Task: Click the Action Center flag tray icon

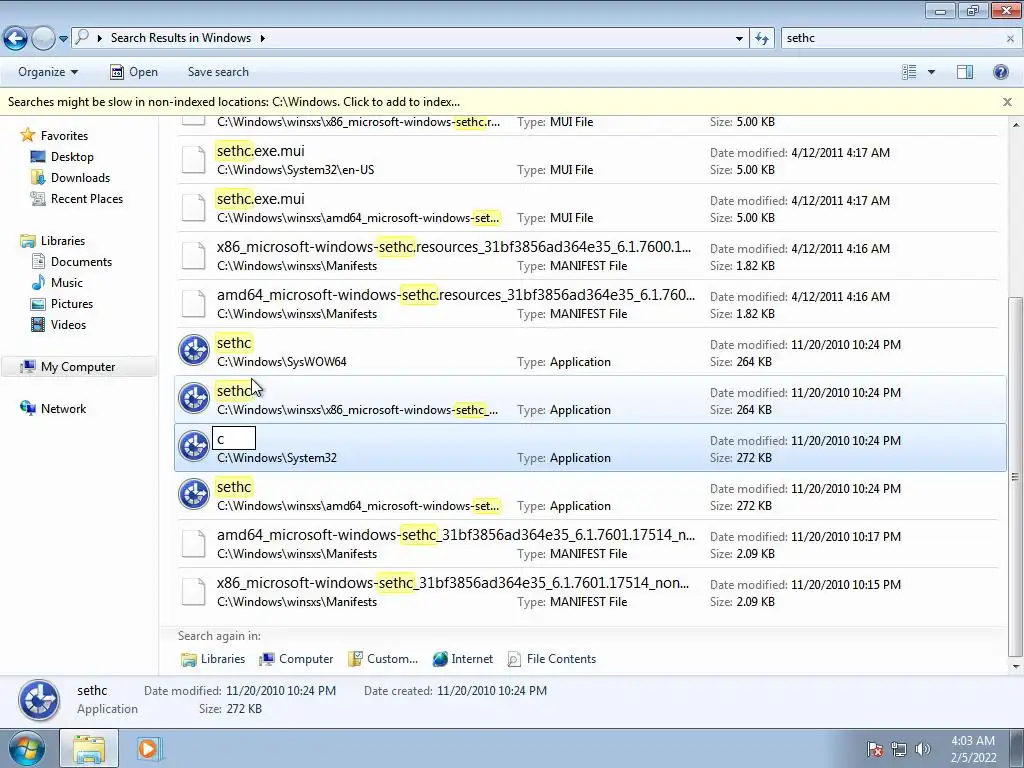Action: point(875,749)
